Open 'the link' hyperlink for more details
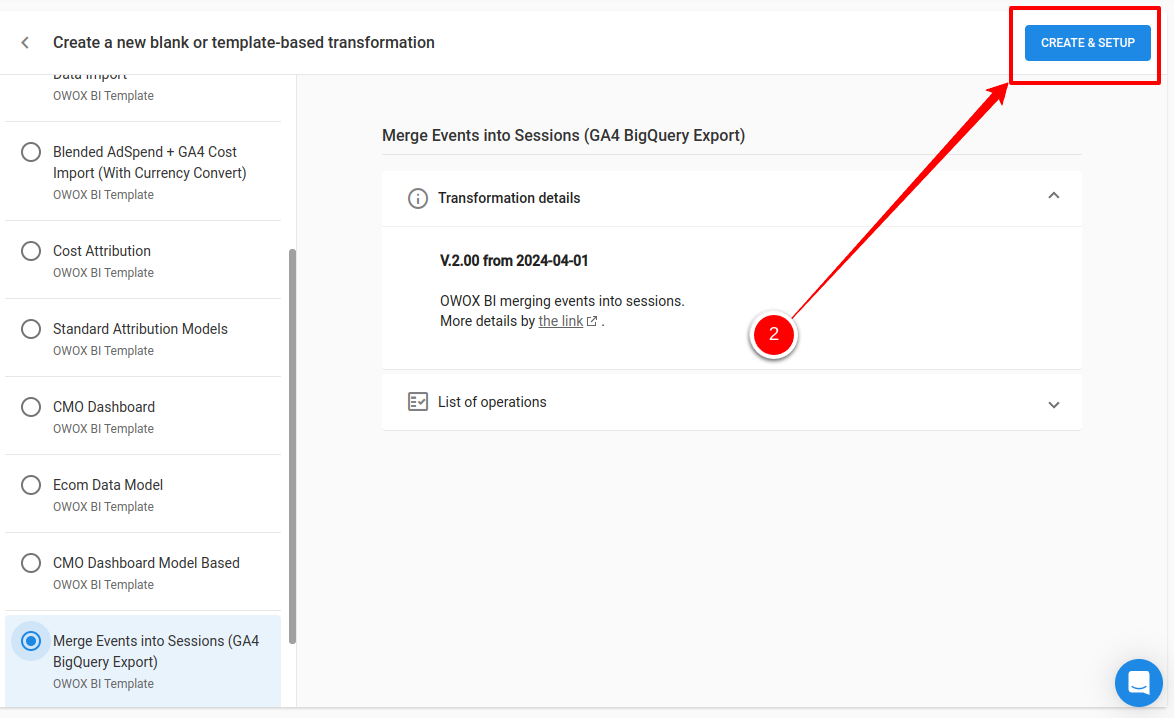 [560, 320]
